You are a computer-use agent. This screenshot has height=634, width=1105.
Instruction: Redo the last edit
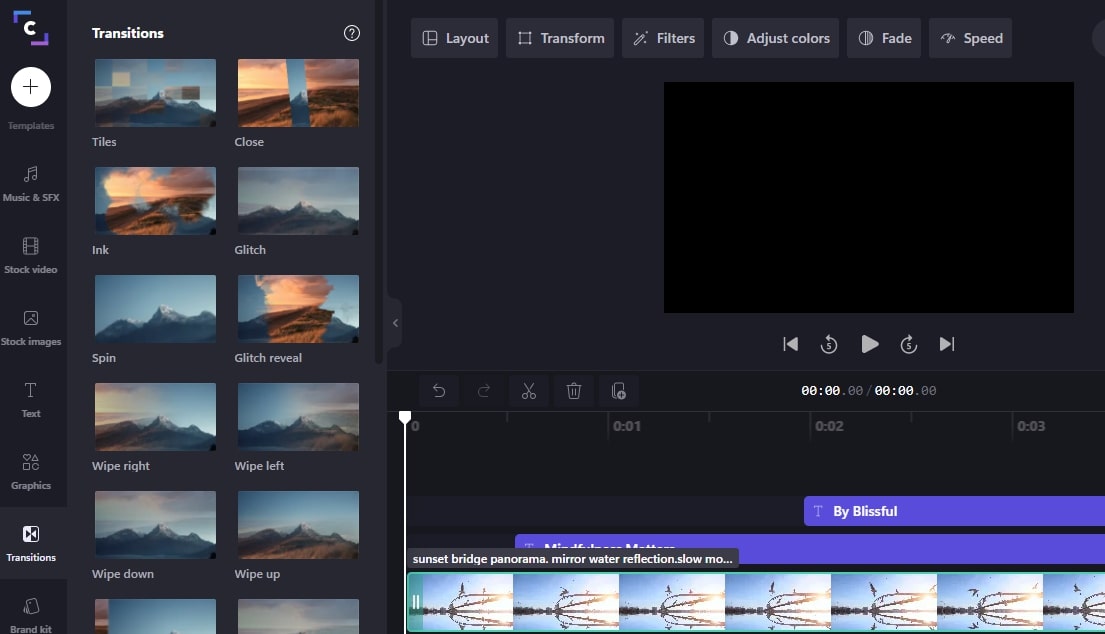pos(484,390)
